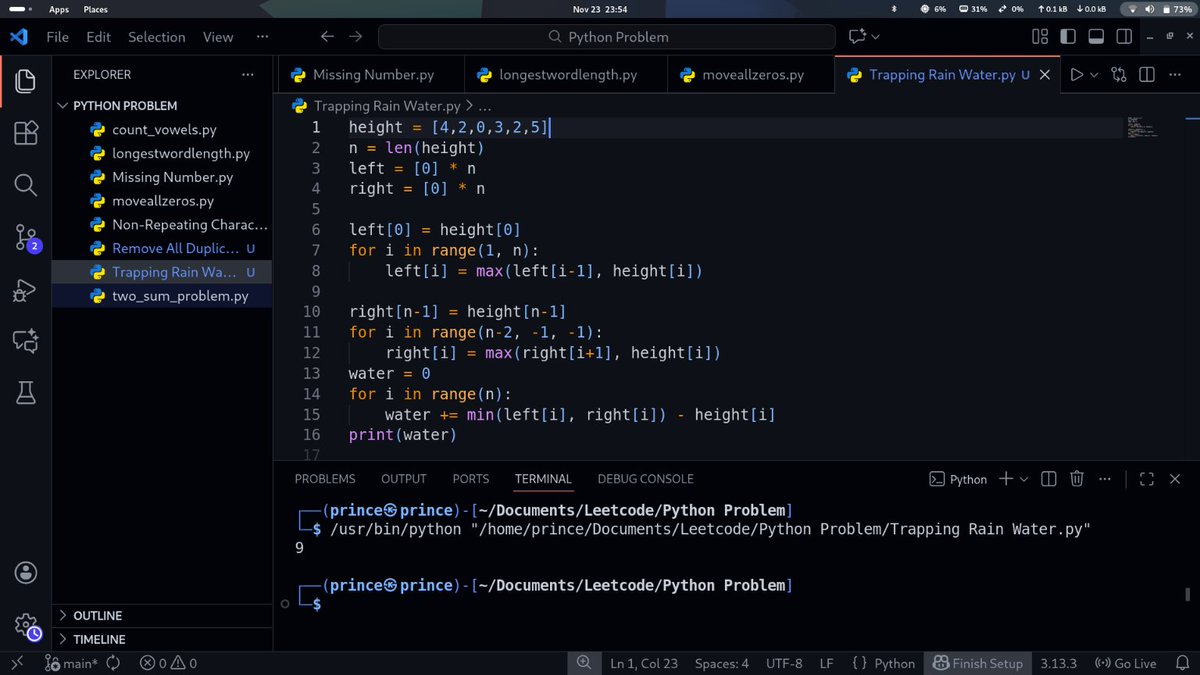Open the Edit menu

(x=98, y=37)
